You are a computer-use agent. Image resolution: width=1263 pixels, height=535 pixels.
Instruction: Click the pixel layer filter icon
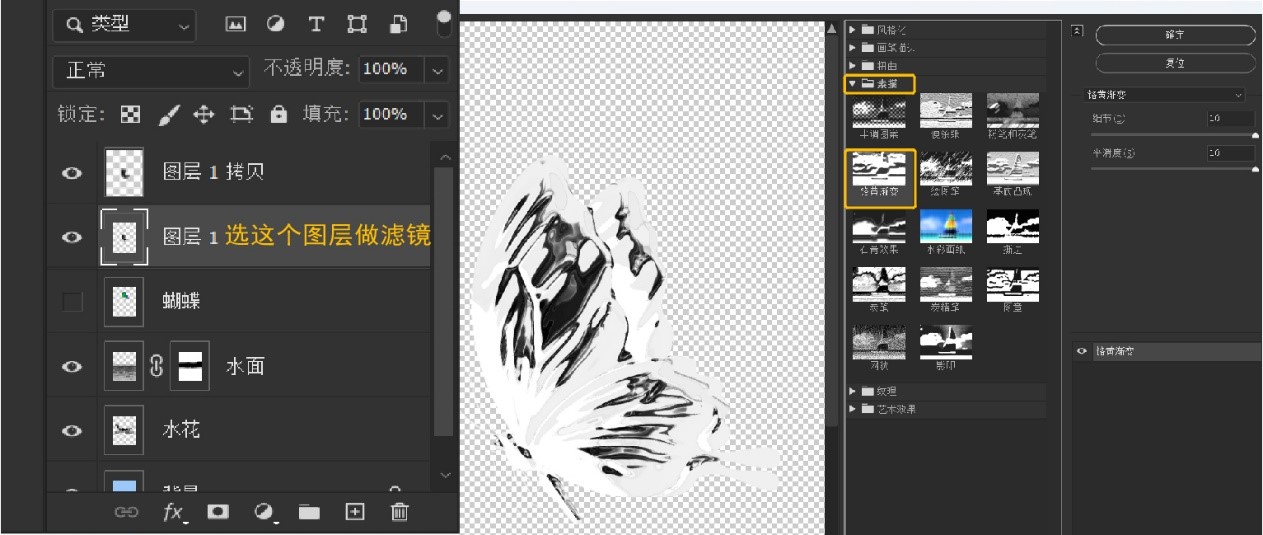(236, 25)
